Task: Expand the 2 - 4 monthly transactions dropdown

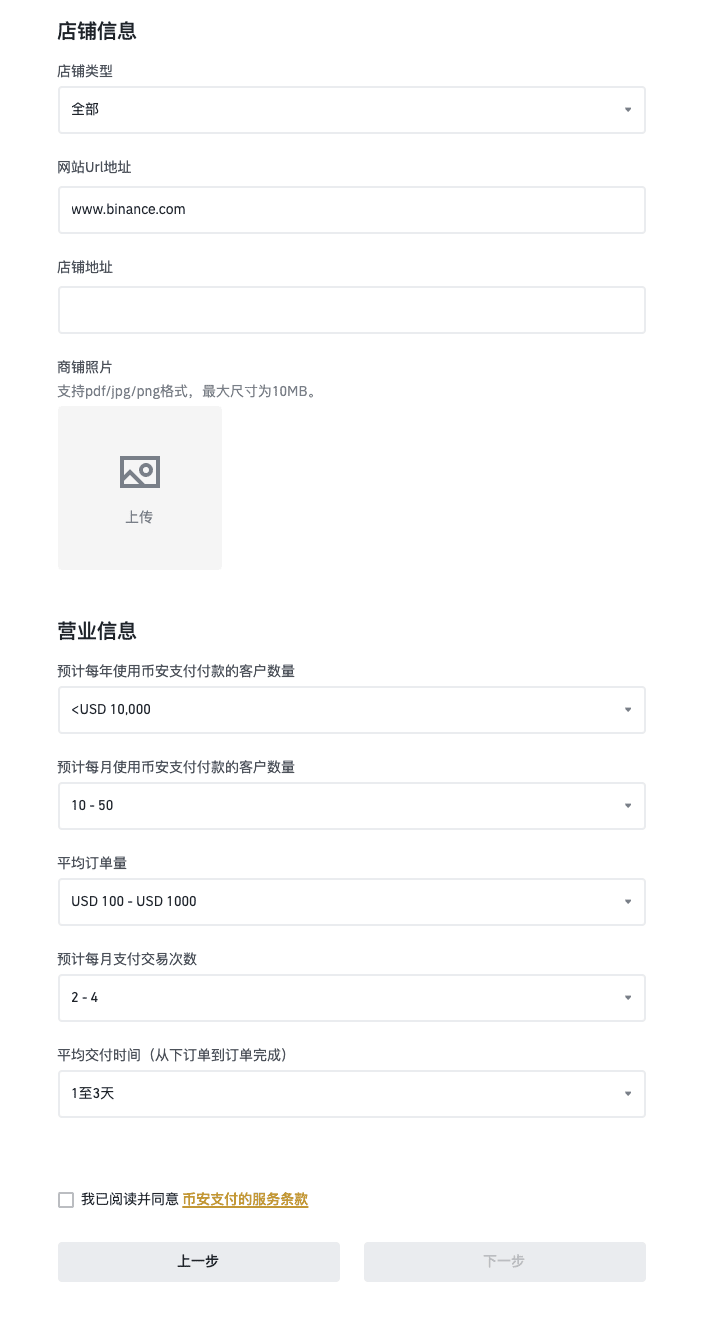Action: click(351, 998)
